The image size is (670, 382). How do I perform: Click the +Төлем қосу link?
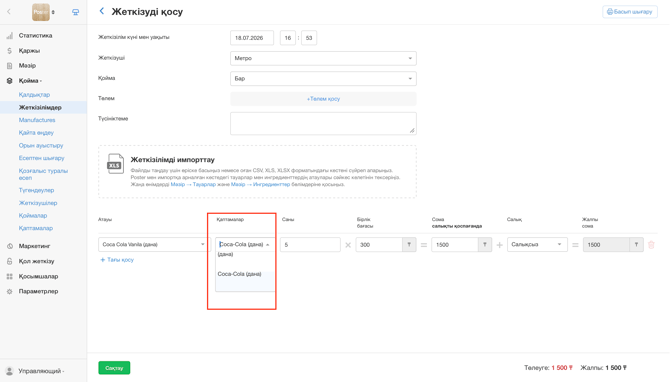click(323, 99)
